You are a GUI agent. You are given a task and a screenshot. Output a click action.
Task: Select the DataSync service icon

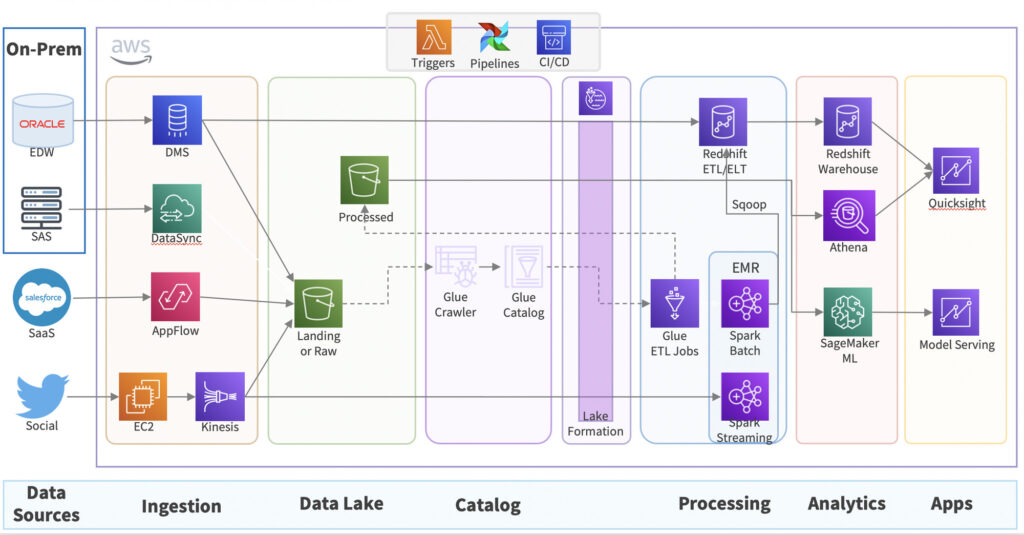point(177,208)
